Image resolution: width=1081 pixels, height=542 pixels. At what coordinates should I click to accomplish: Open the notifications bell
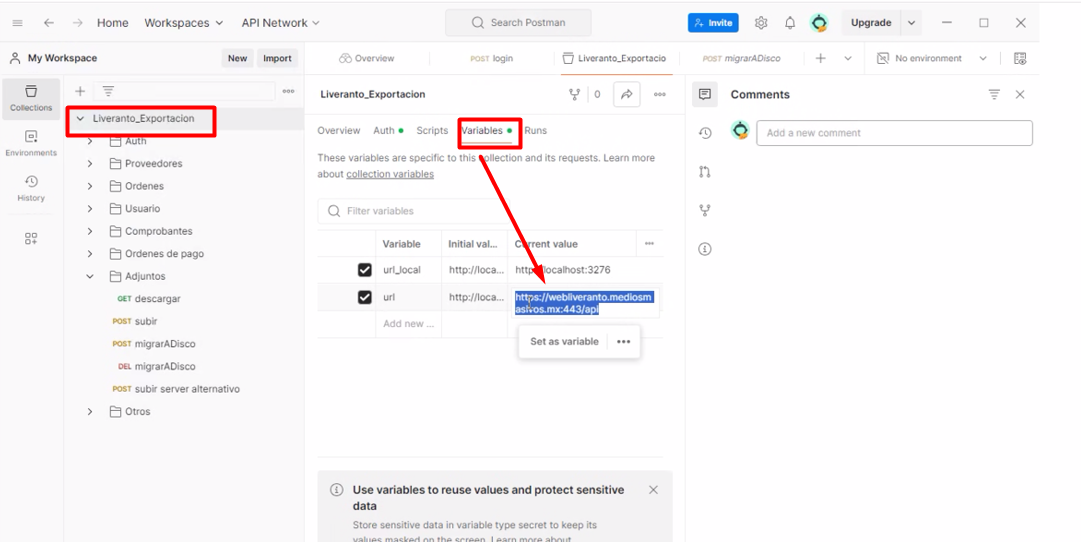point(790,23)
